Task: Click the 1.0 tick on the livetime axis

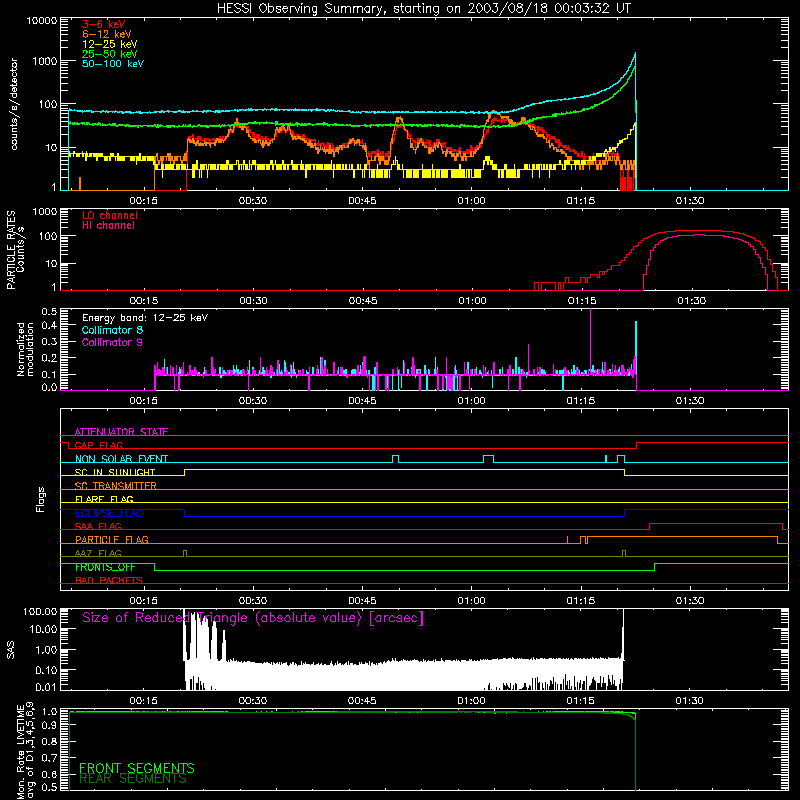Action: click(49, 711)
